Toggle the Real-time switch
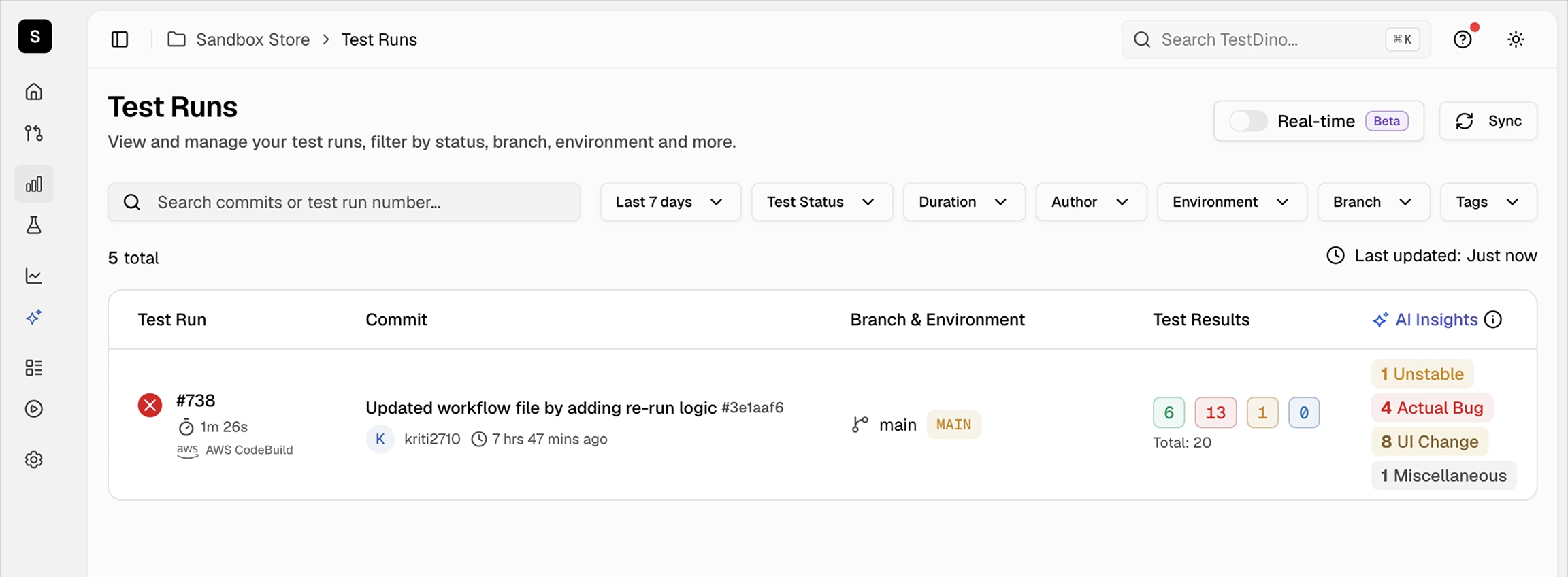Image resolution: width=1568 pixels, height=577 pixels. pos(1248,121)
